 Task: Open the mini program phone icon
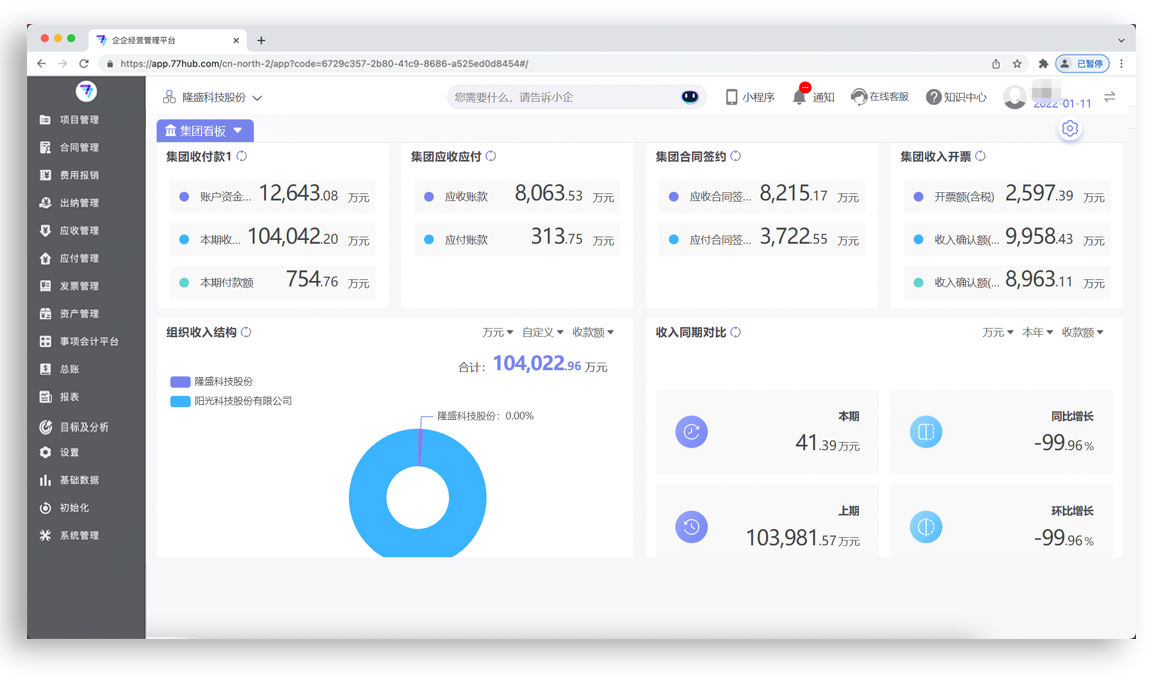[732, 97]
